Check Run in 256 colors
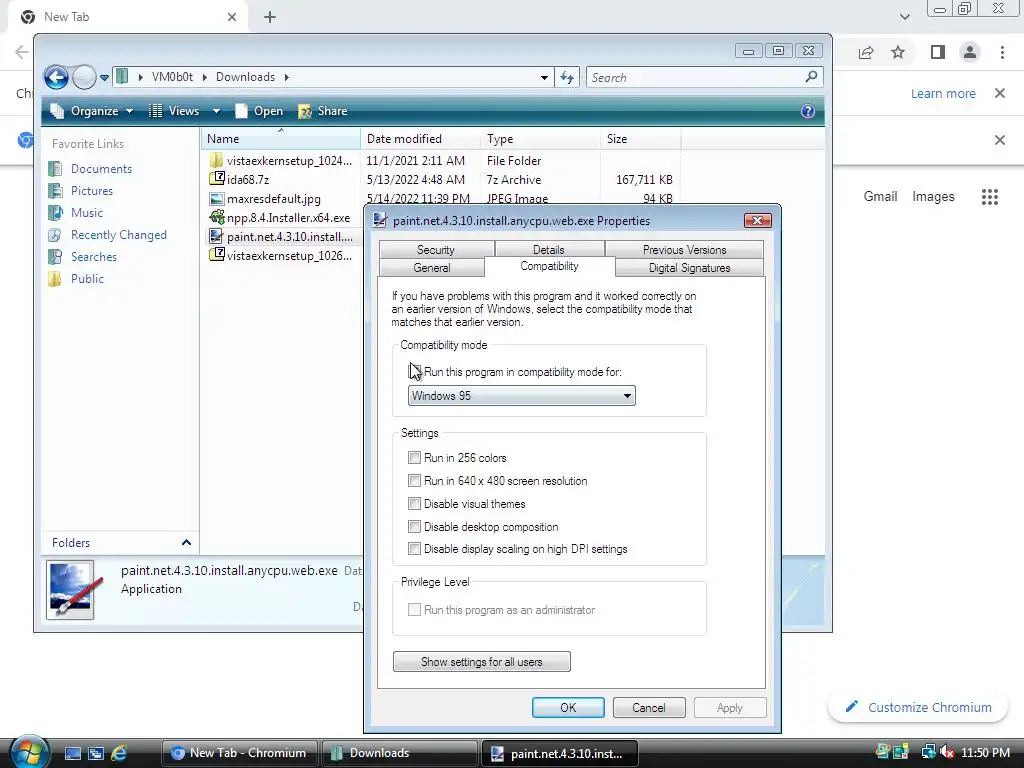The width and height of the screenshot is (1024, 768). (414, 458)
